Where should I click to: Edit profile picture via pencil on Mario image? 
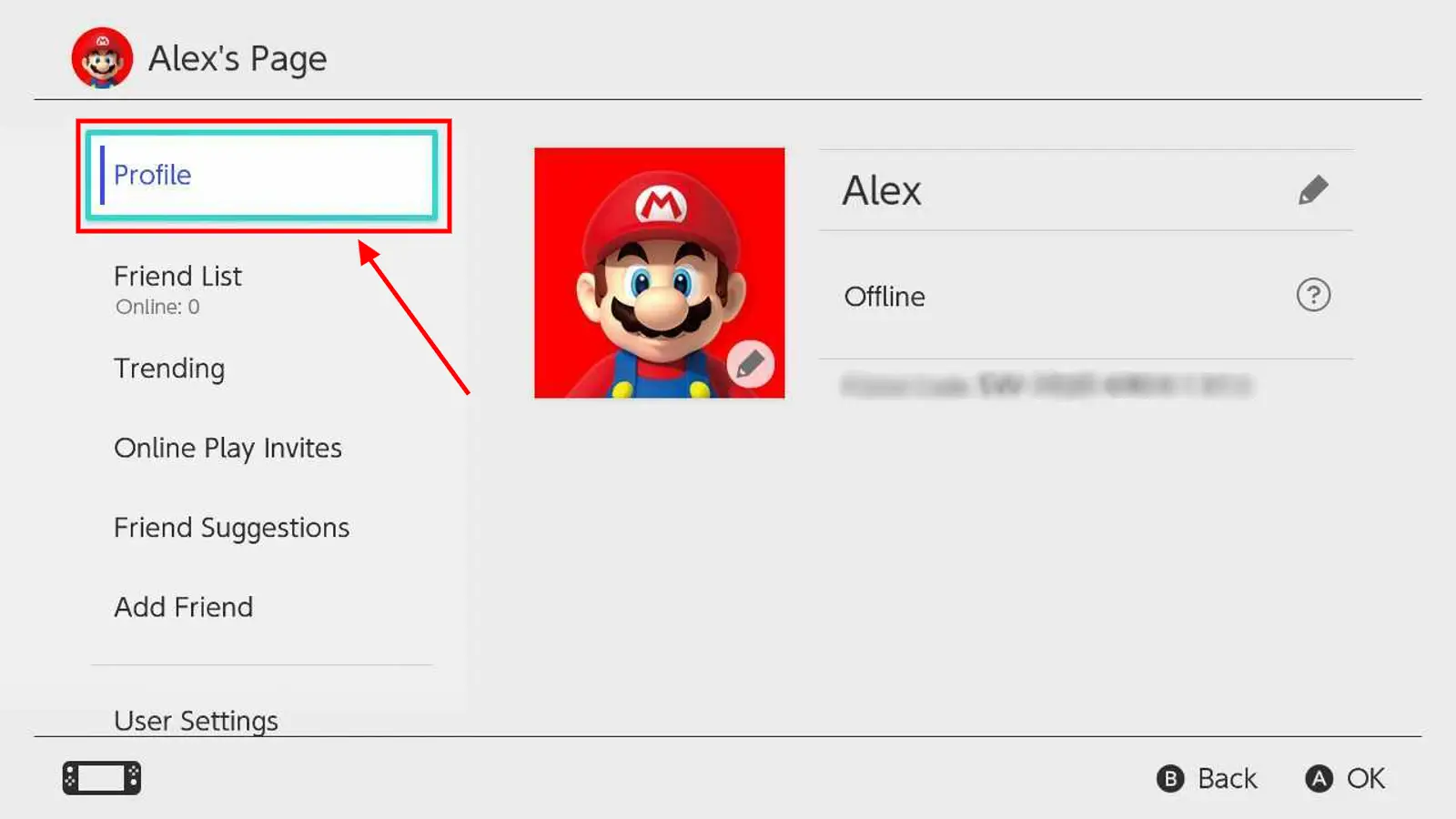point(751,364)
